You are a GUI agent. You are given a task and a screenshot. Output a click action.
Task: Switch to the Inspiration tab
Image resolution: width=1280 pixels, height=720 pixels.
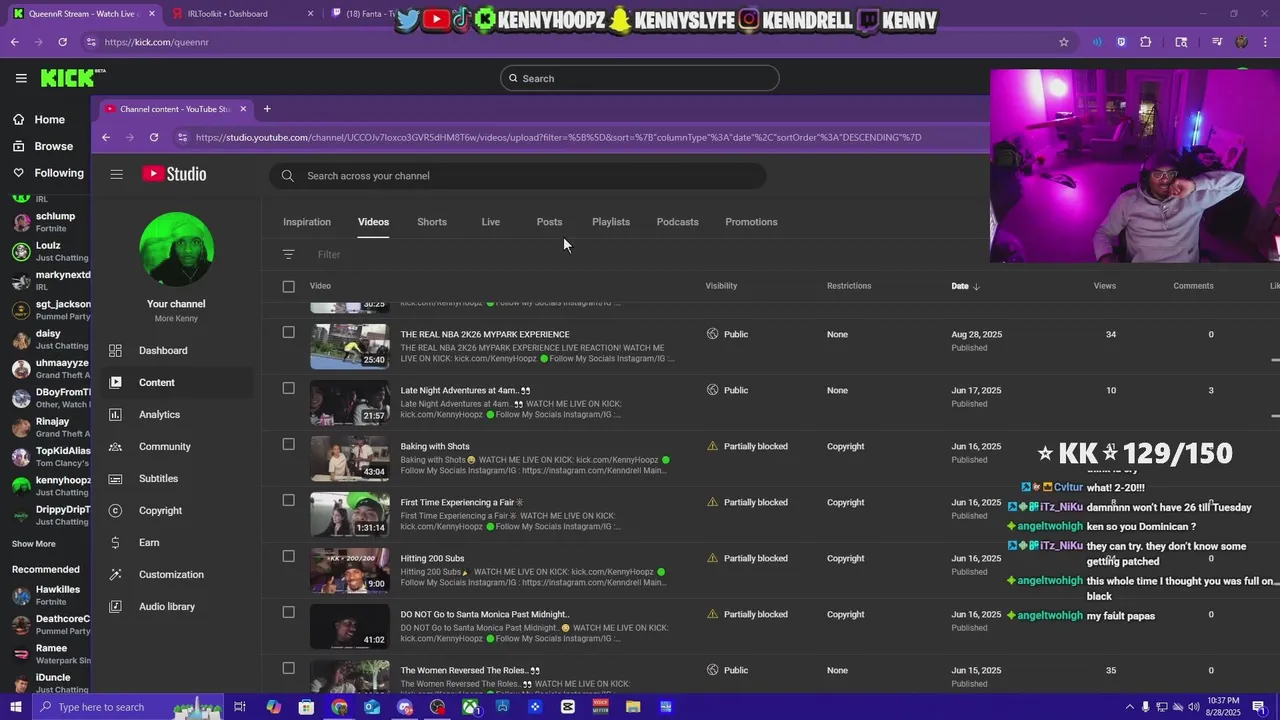click(x=307, y=222)
